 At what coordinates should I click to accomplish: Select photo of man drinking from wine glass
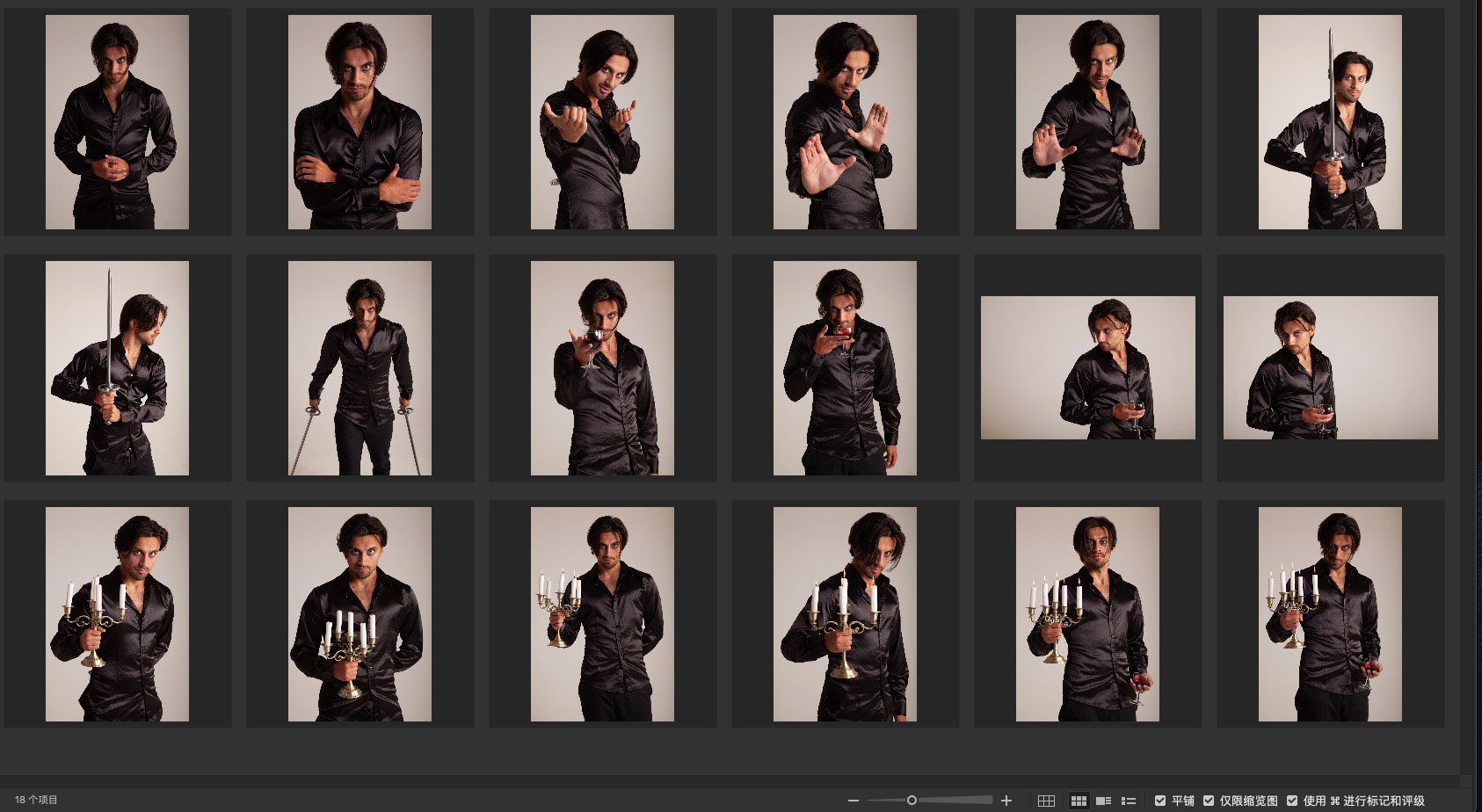(x=845, y=368)
